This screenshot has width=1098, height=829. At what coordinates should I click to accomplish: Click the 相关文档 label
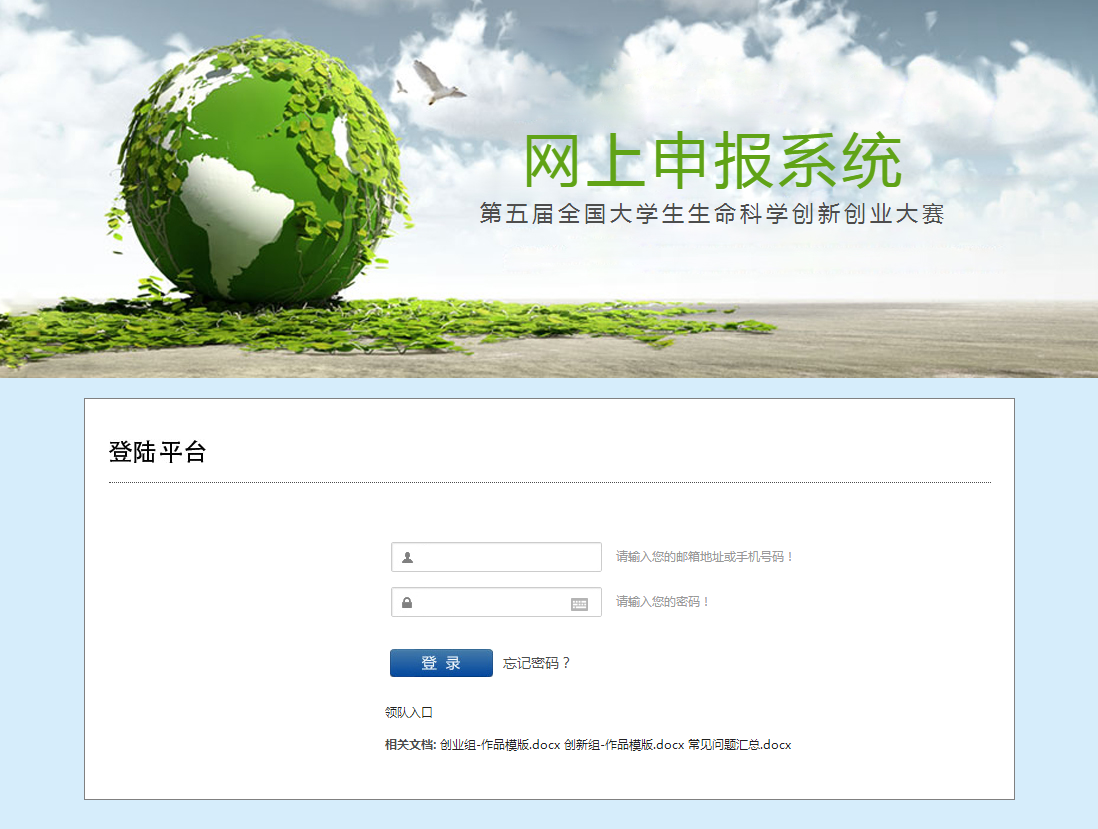(410, 745)
